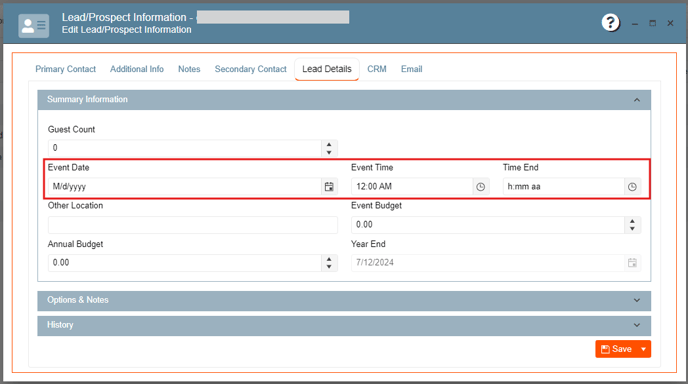Click the Event Date input field
Screen dimensions: 688x384
click(x=185, y=187)
